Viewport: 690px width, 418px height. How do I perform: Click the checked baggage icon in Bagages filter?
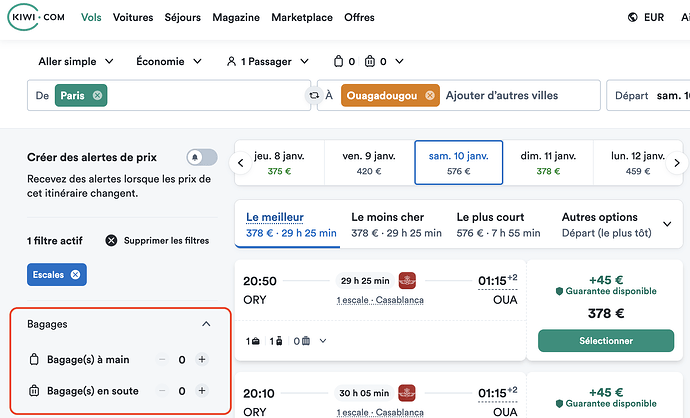coord(34,391)
